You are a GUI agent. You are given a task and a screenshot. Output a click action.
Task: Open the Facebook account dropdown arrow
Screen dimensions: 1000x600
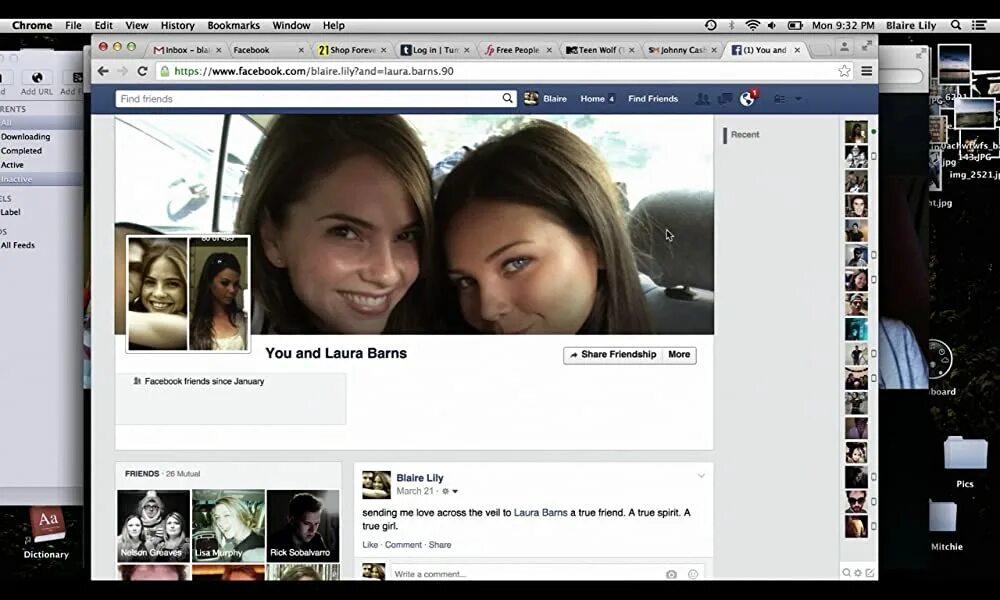(x=798, y=99)
